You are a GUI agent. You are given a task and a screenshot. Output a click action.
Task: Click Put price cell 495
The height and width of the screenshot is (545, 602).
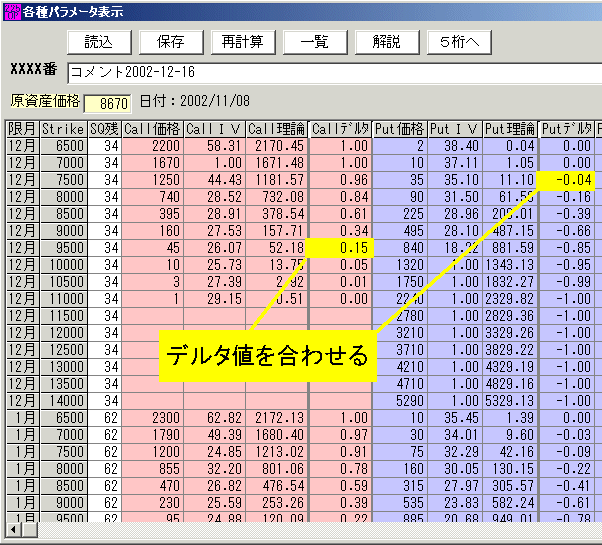tap(400, 231)
